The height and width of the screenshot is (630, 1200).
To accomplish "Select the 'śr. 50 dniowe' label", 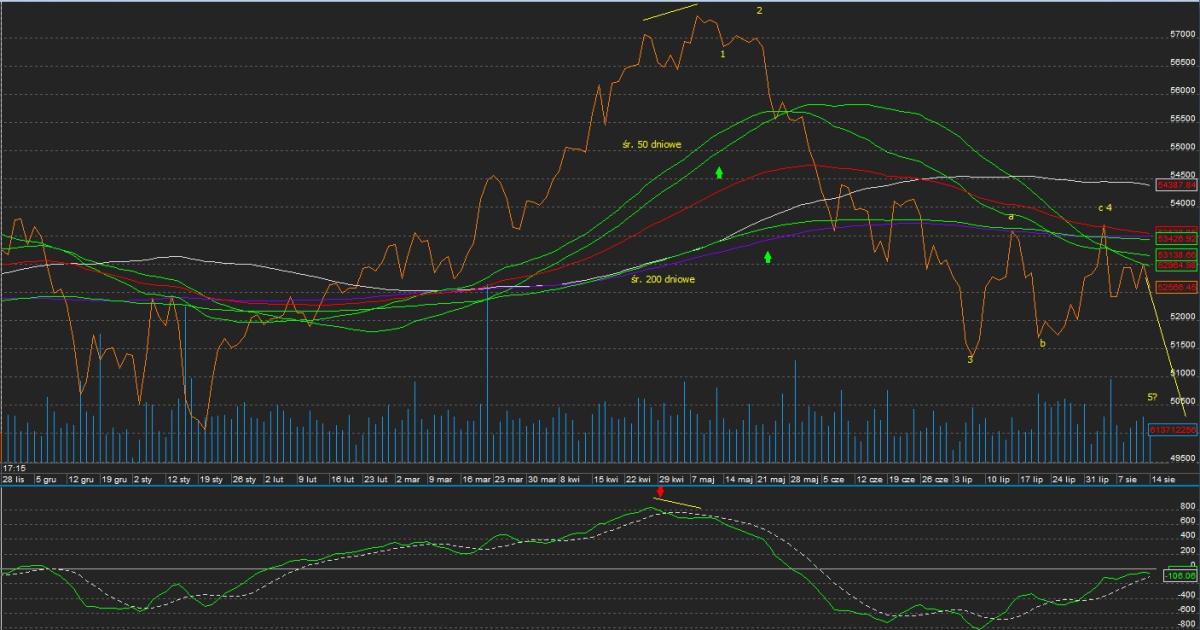I will [651, 145].
